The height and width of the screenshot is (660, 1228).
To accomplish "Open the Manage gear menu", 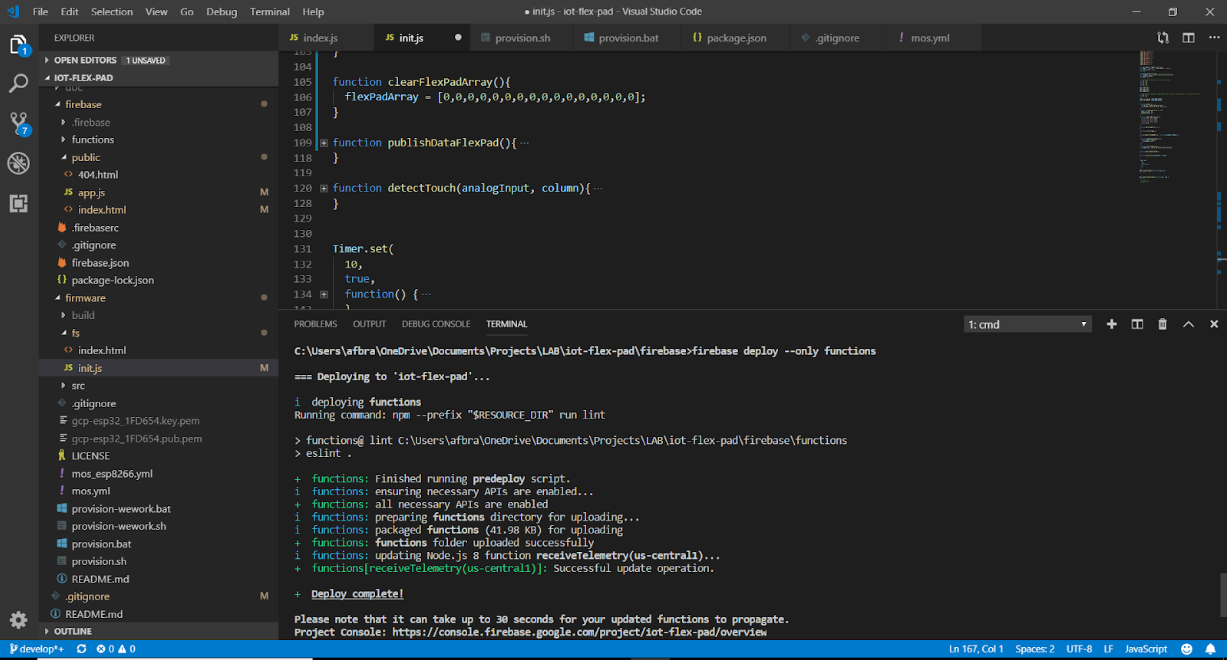I will click(x=18, y=620).
